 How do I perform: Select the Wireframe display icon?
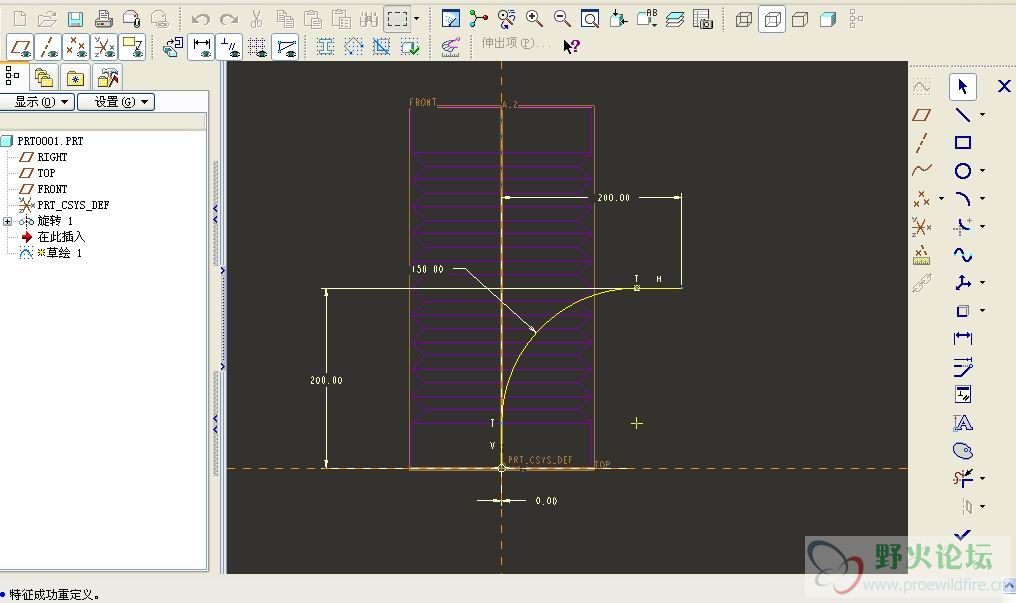(744, 19)
